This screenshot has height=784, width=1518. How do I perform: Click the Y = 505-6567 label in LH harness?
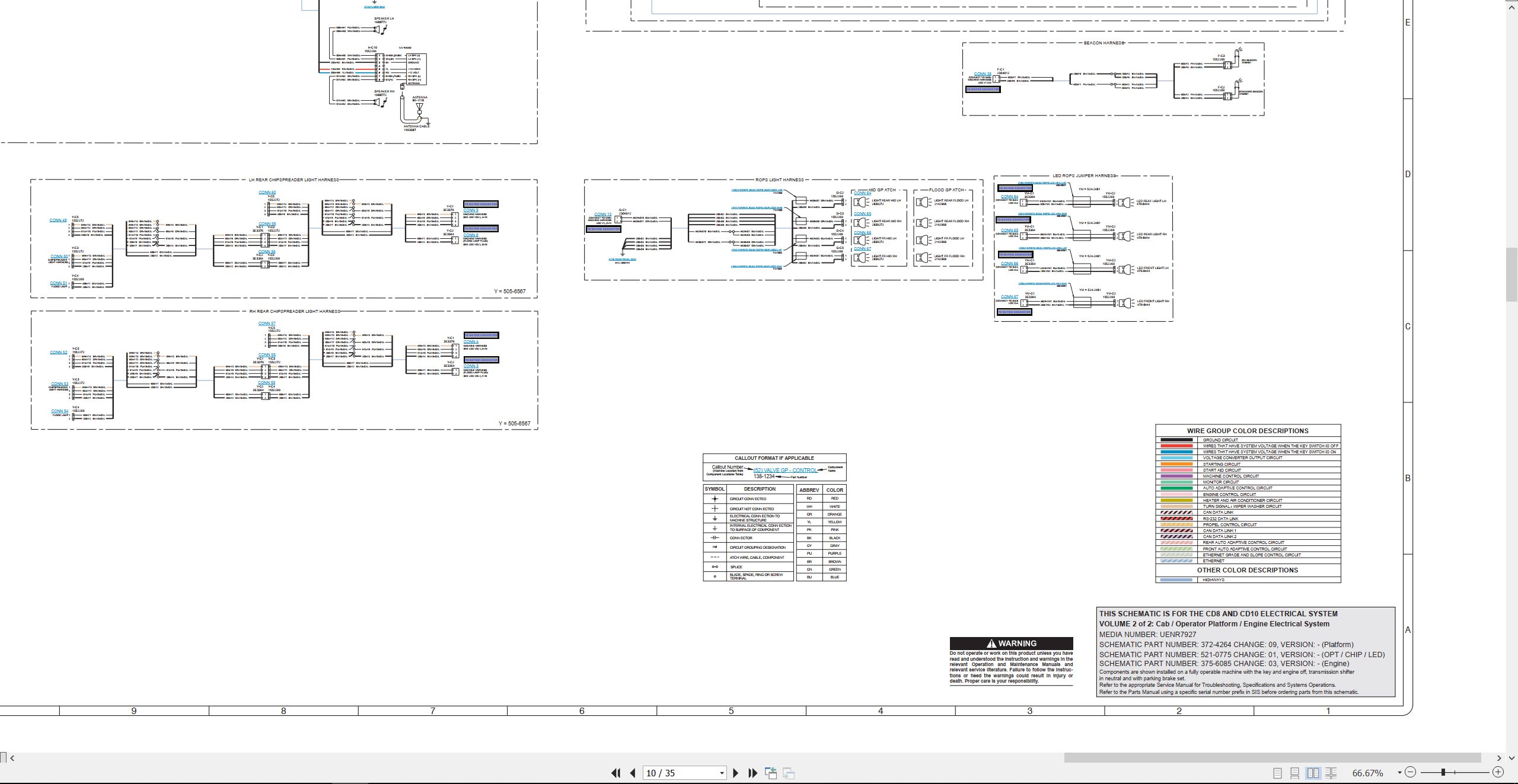tap(510, 292)
